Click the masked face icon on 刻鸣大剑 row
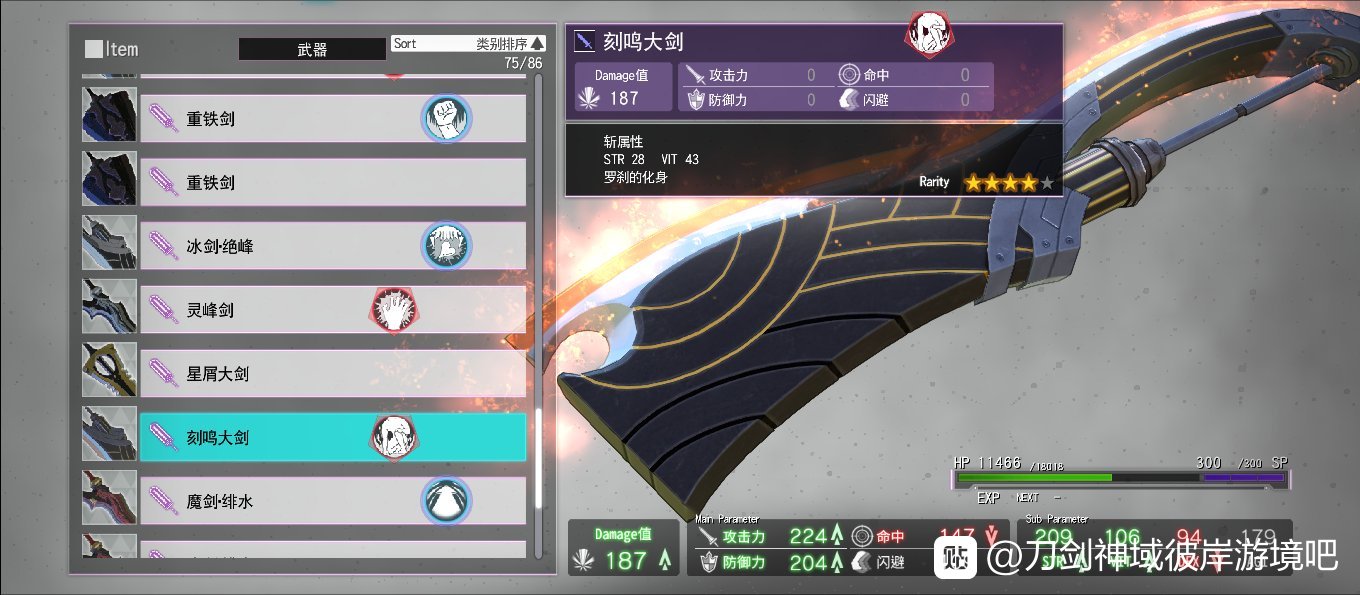Viewport: 1360px width, 595px height. click(395, 437)
